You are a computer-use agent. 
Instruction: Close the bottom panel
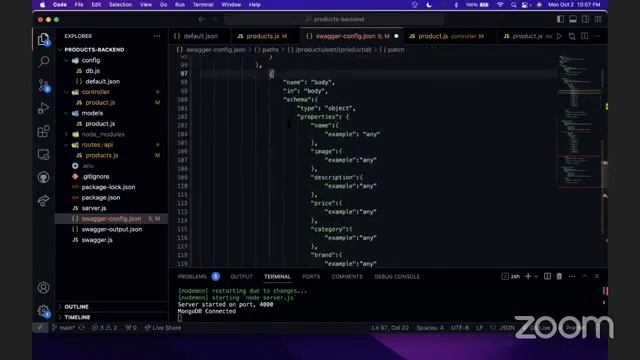597,276
